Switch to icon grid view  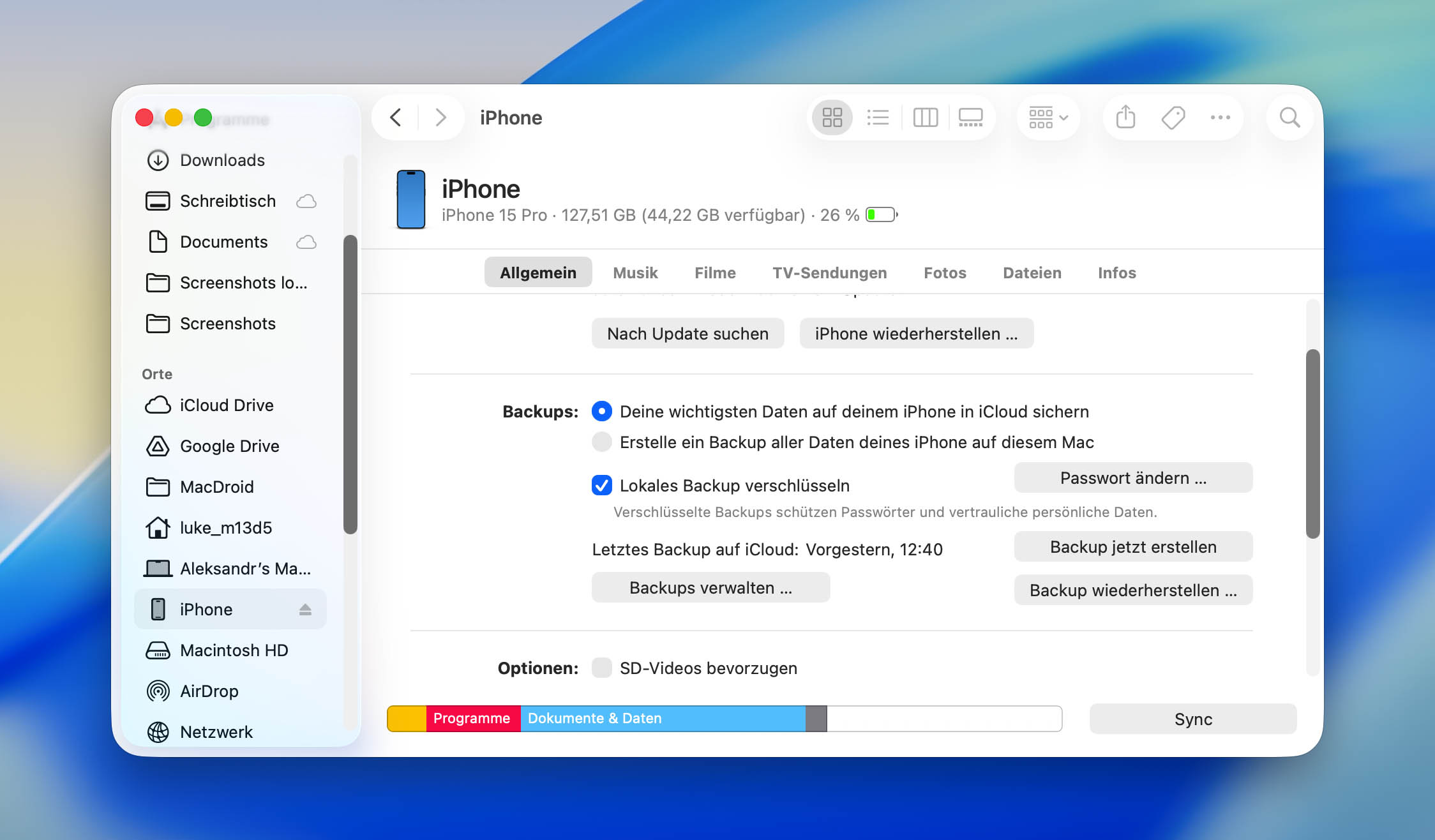coord(832,117)
